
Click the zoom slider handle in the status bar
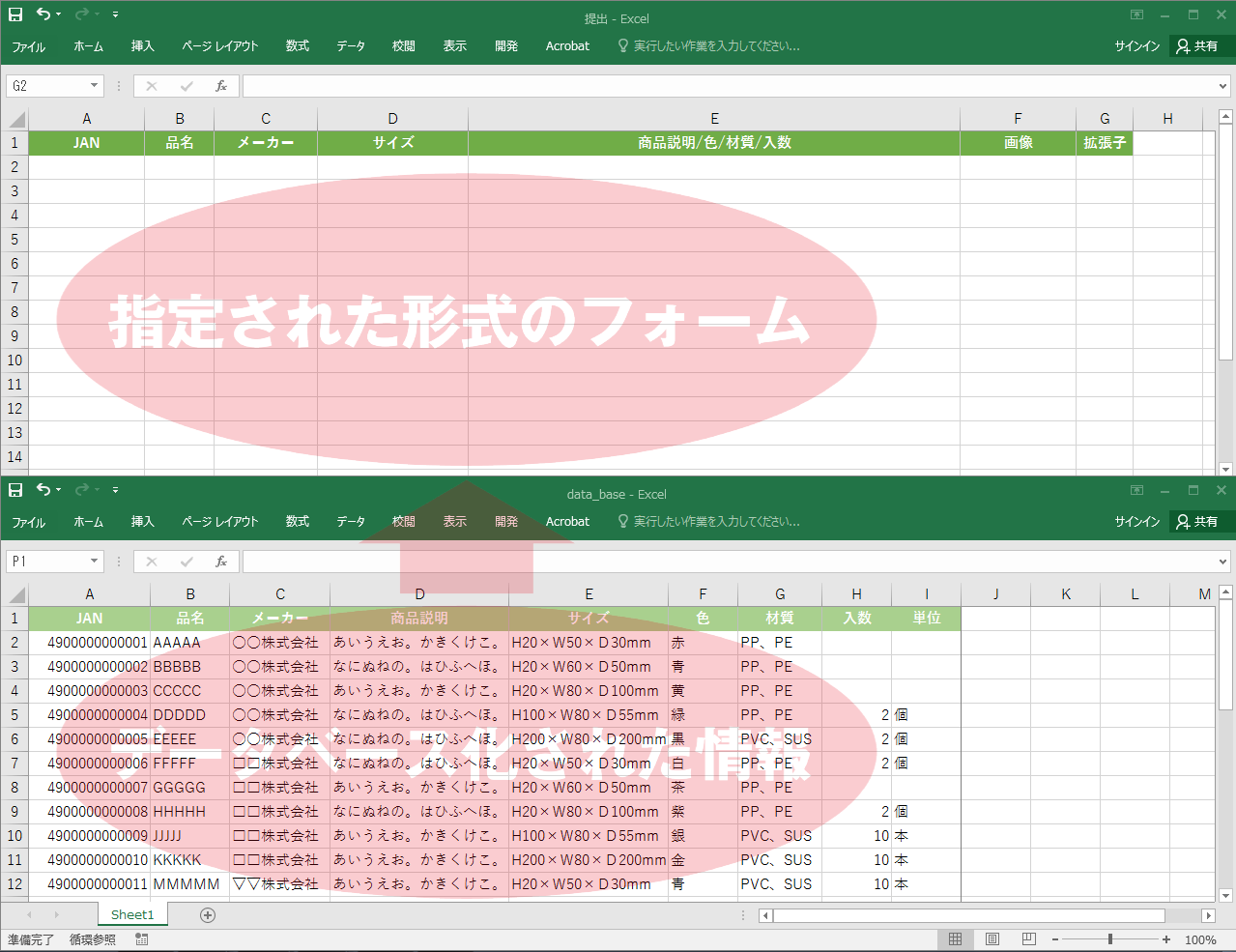[1110, 939]
